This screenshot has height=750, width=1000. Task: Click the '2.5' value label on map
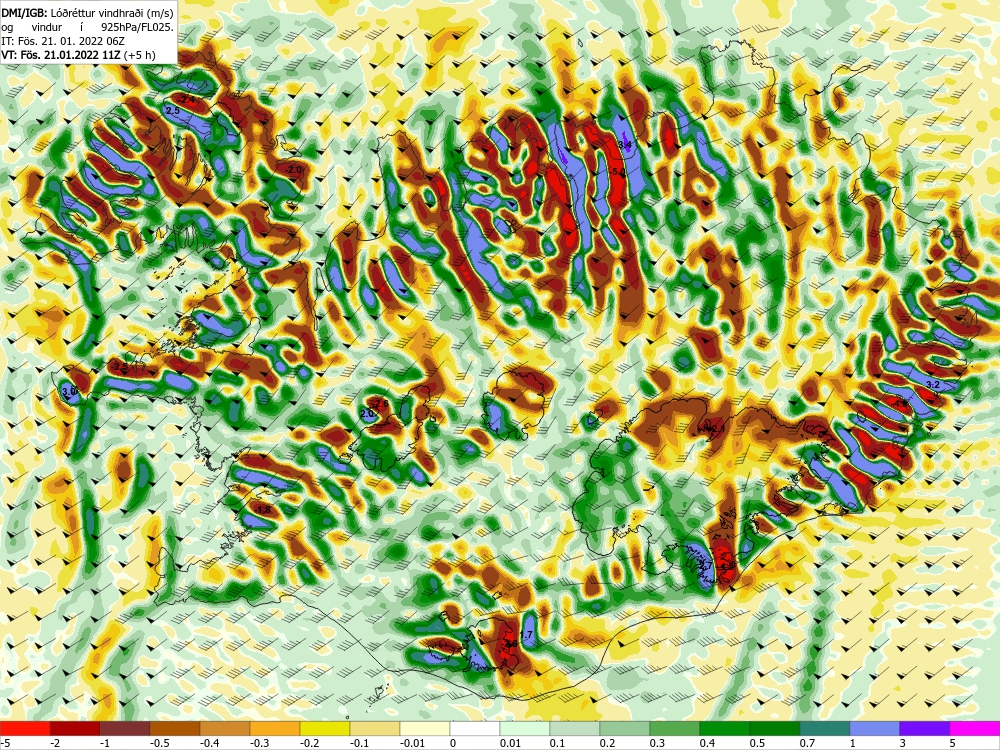pos(172,111)
